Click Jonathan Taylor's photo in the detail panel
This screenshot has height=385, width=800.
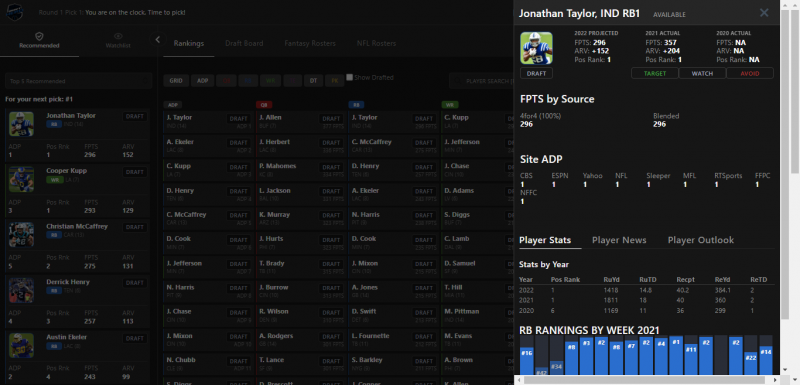pyautogui.click(x=536, y=48)
